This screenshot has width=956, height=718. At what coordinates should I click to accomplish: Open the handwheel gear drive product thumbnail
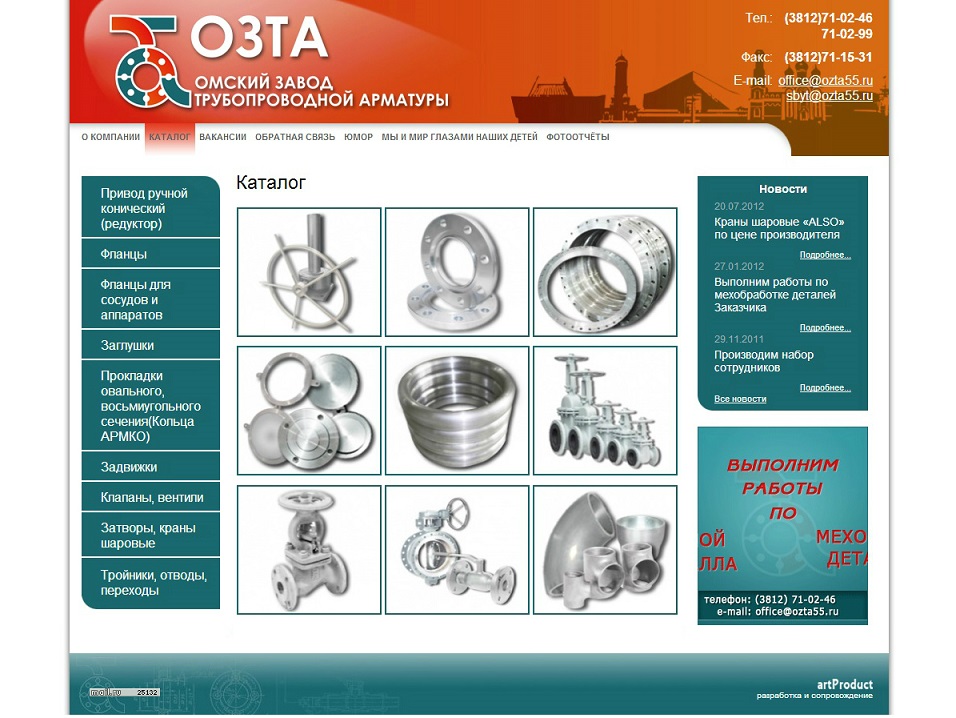click(x=309, y=272)
